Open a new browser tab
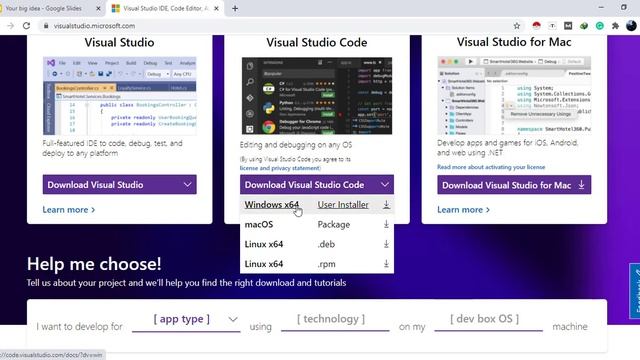The width and height of the screenshot is (640, 360). (x=235, y=8)
